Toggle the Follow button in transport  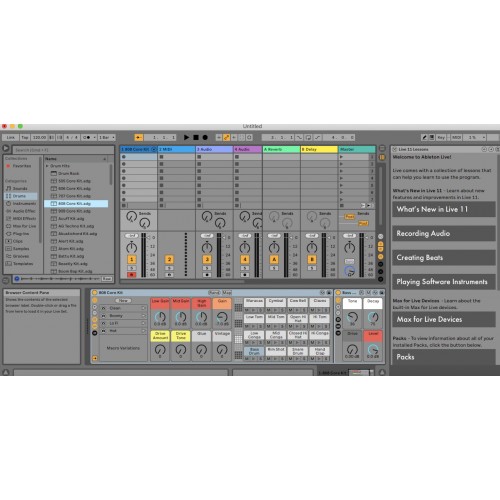(139, 137)
